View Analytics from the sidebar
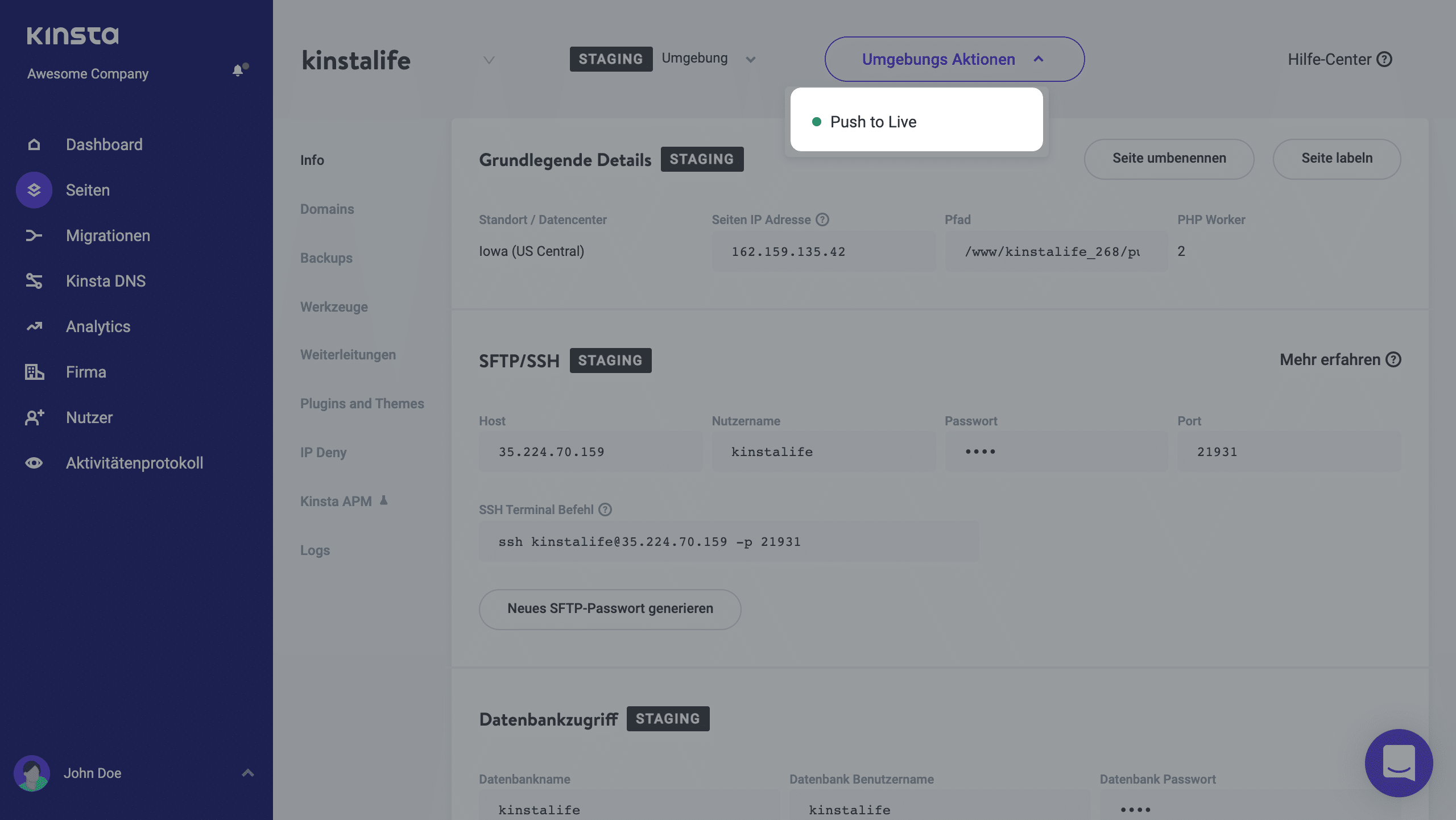Image resolution: width=1456 pixels, height=820 pixels. 98,326
